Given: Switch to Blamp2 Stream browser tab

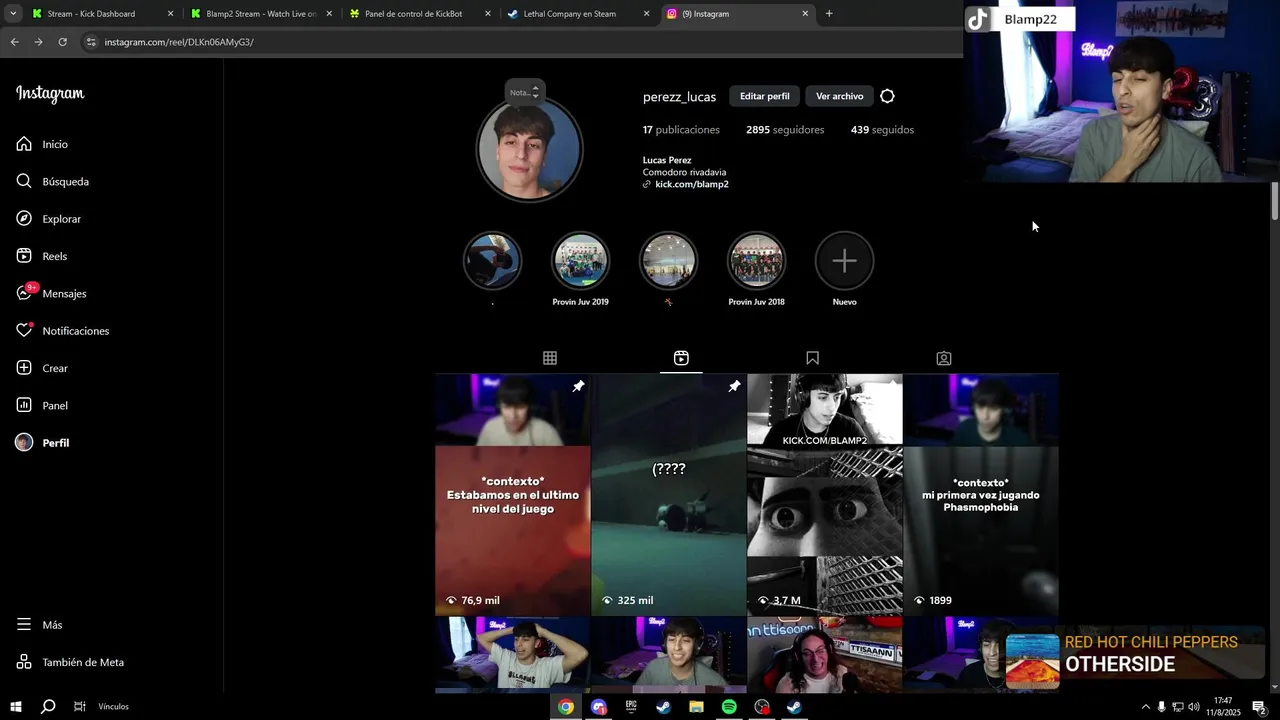Looking at the screenshot, I should [x=260, y=14].
